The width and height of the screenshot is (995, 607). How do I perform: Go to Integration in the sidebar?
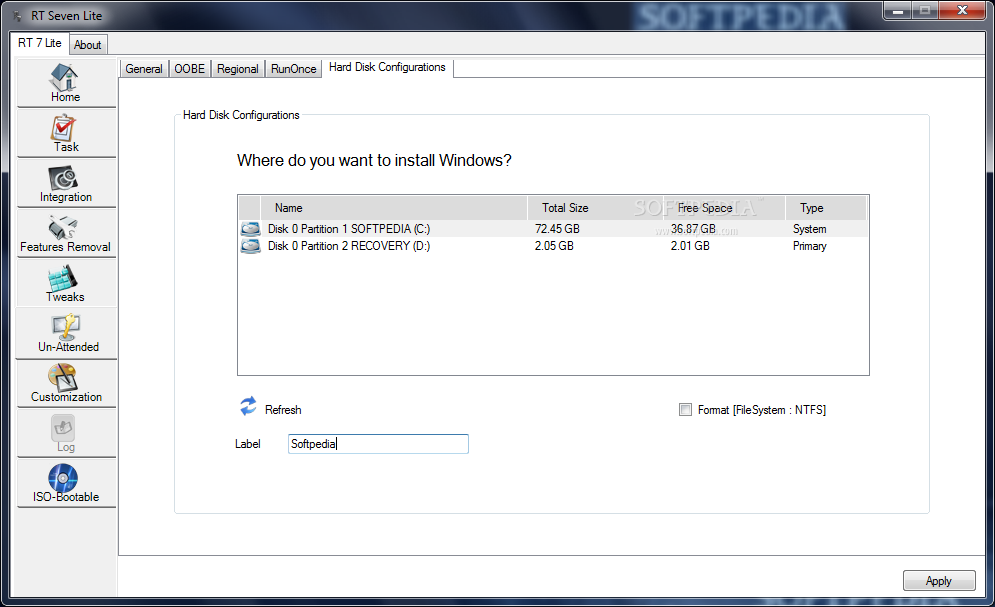pyautogui.click(x=66, y=183)
